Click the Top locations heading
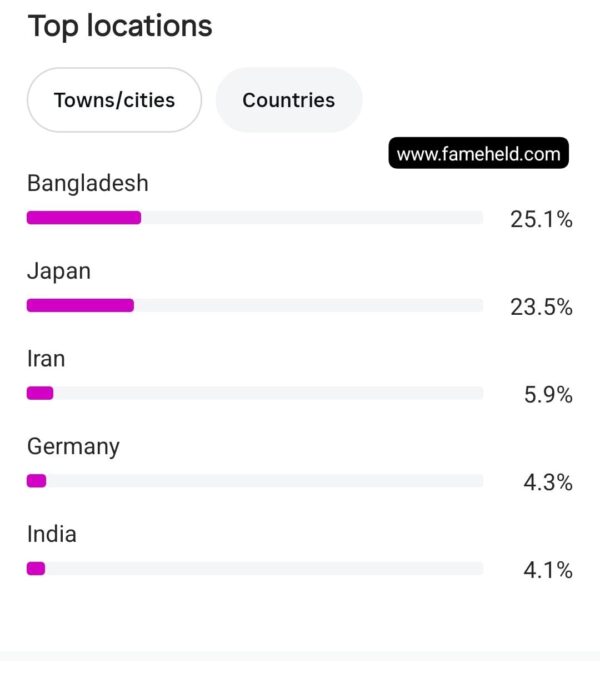The height and width of the screenshot is (674, 600). click(120, 26)
